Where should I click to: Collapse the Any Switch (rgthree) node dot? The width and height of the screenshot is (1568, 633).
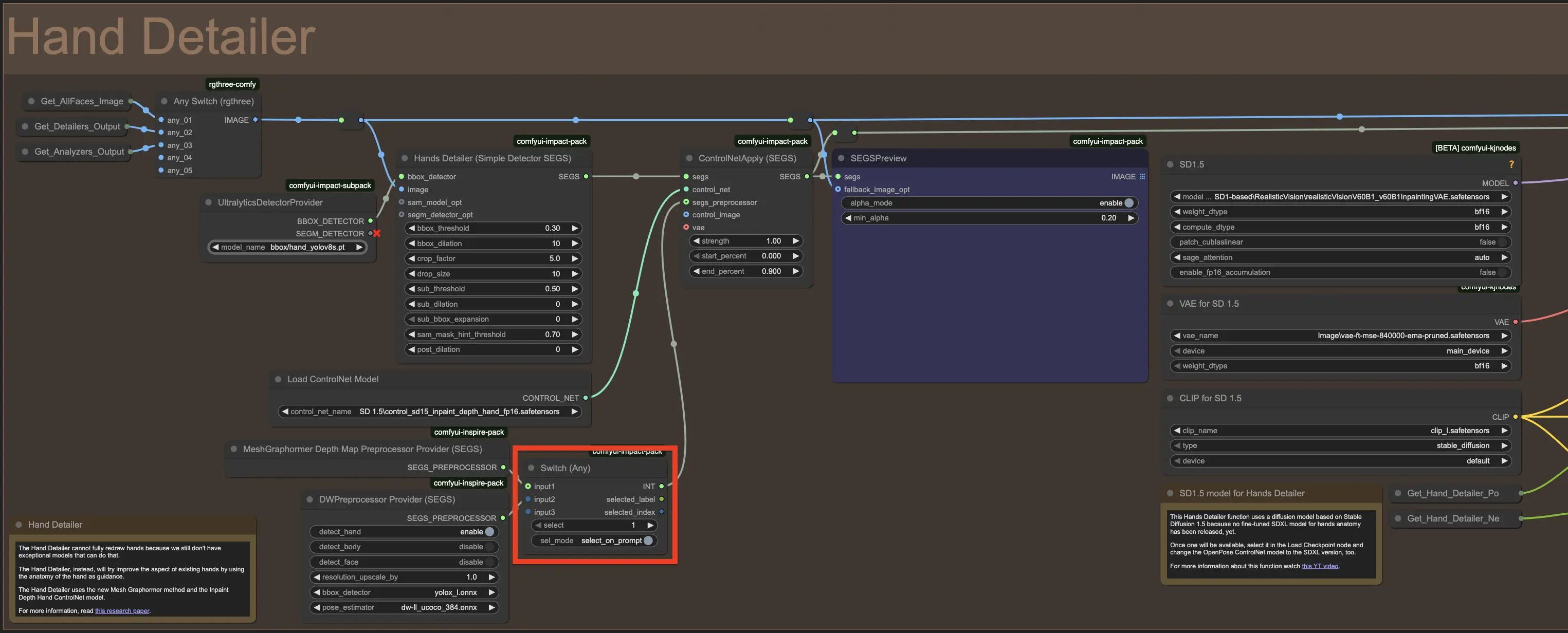point(163,101)
